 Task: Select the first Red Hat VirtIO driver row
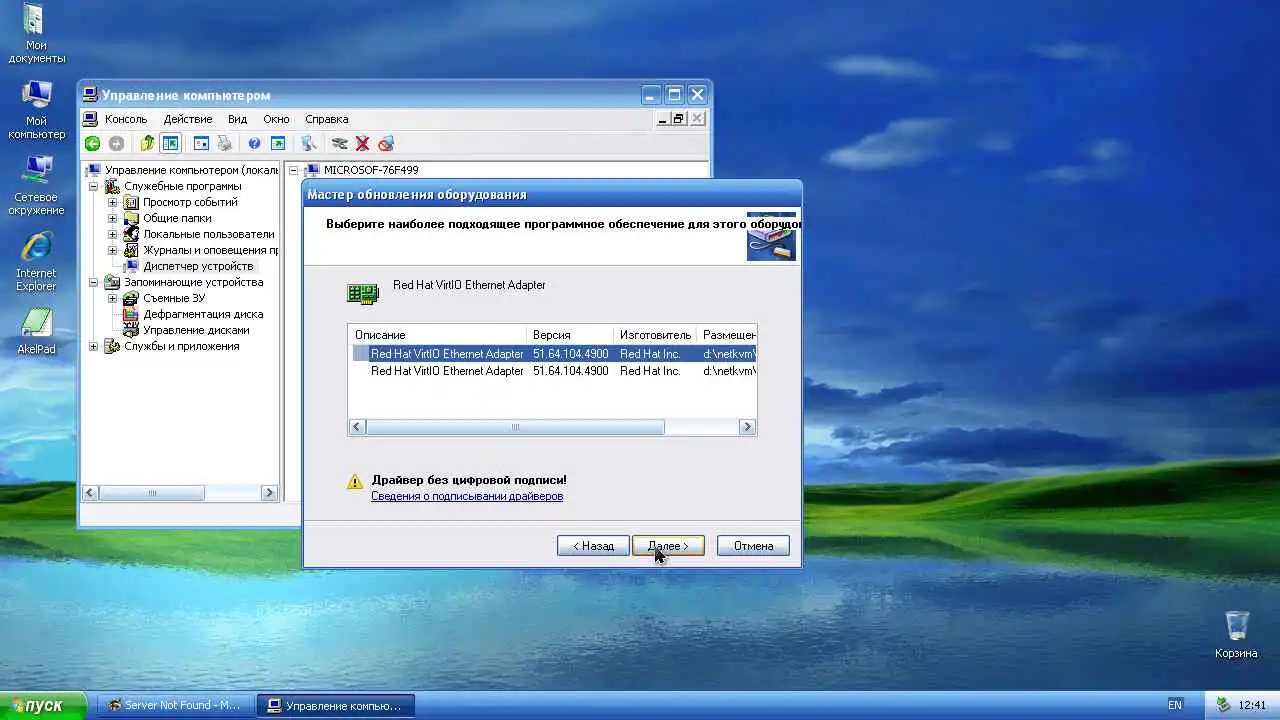point(552,354)
